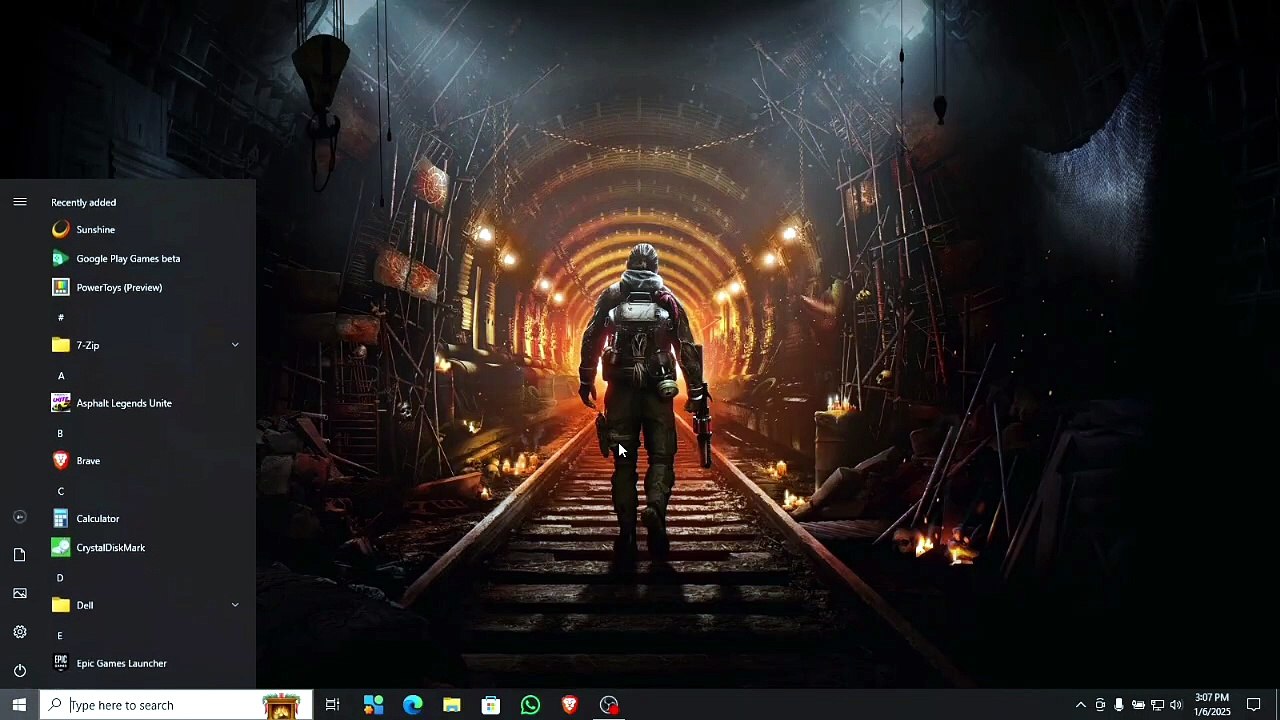Click the Show desktop strip
The image size is (1280, 720).
point(1277,705)
